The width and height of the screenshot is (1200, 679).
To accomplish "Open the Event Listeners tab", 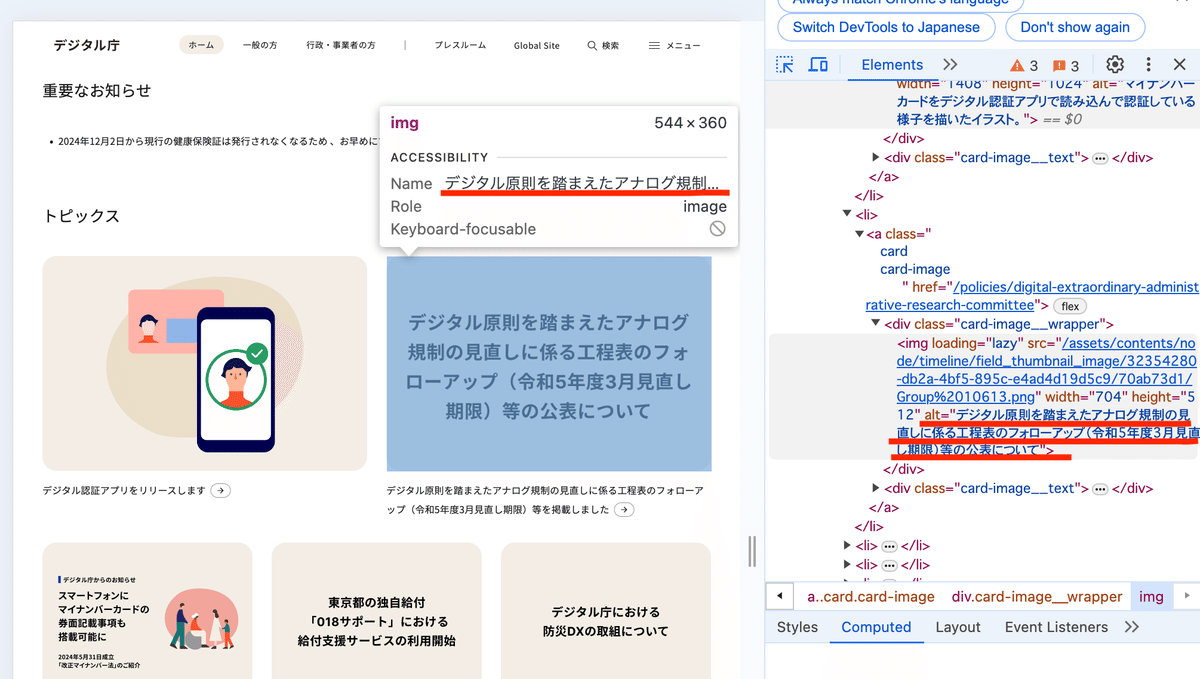I will click(x=1056, y=627).
